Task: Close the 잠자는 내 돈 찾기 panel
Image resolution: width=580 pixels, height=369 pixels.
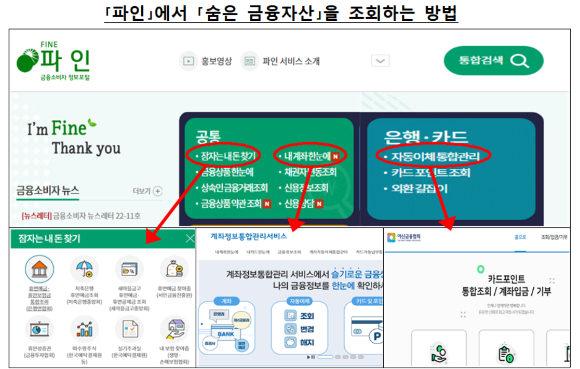Action: tap(190, 238)
